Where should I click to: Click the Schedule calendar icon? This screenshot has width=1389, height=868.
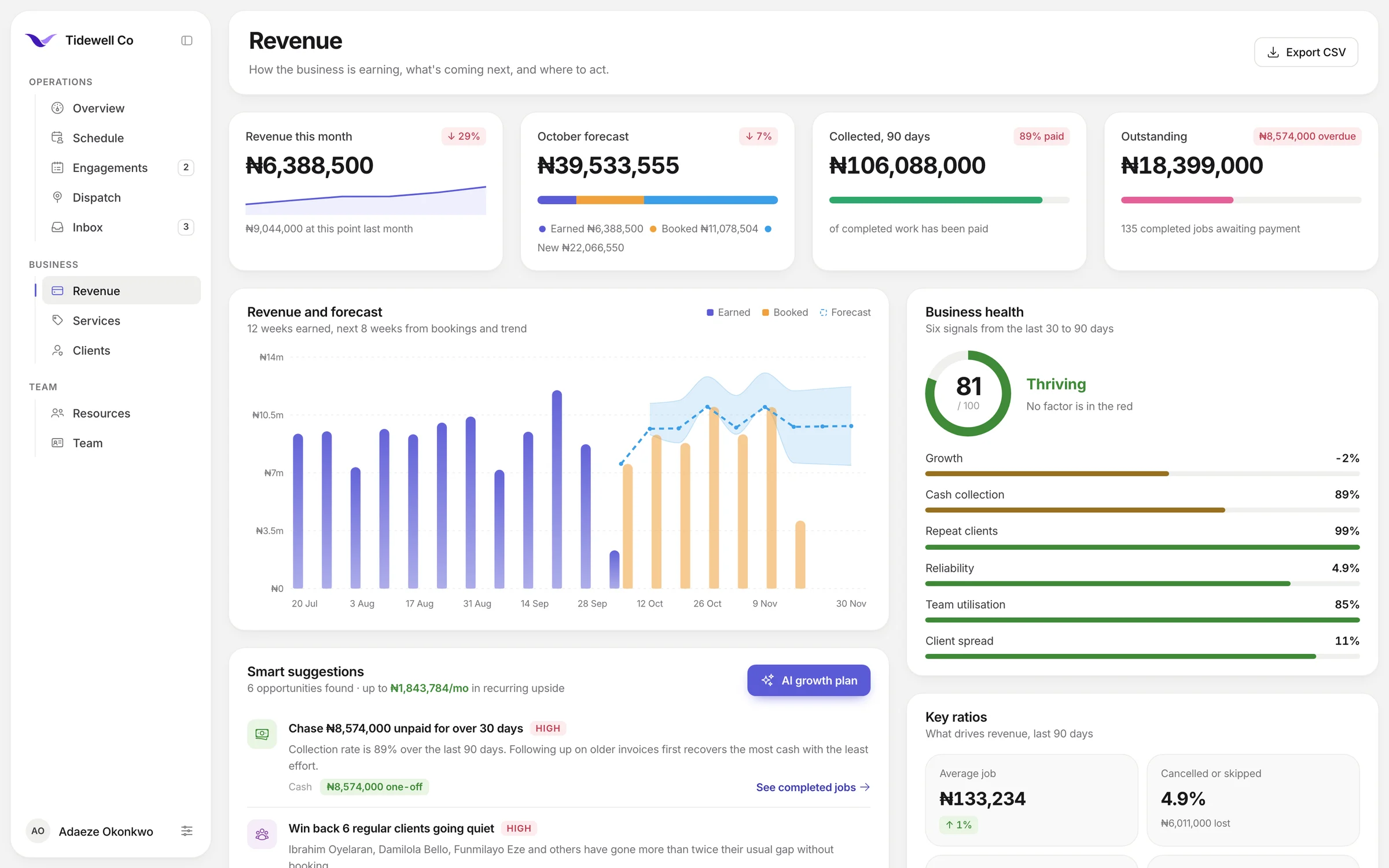click(x=57, y=138)
